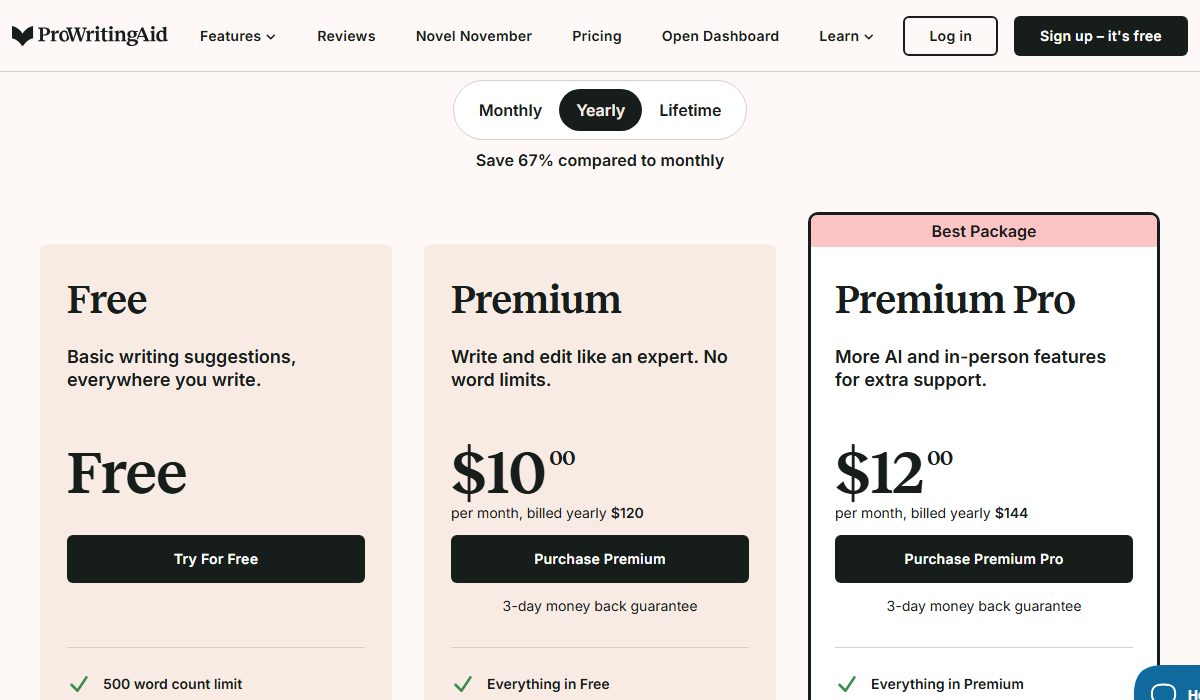Click the checkmark beside 500 word count limit

coord(79,684)
